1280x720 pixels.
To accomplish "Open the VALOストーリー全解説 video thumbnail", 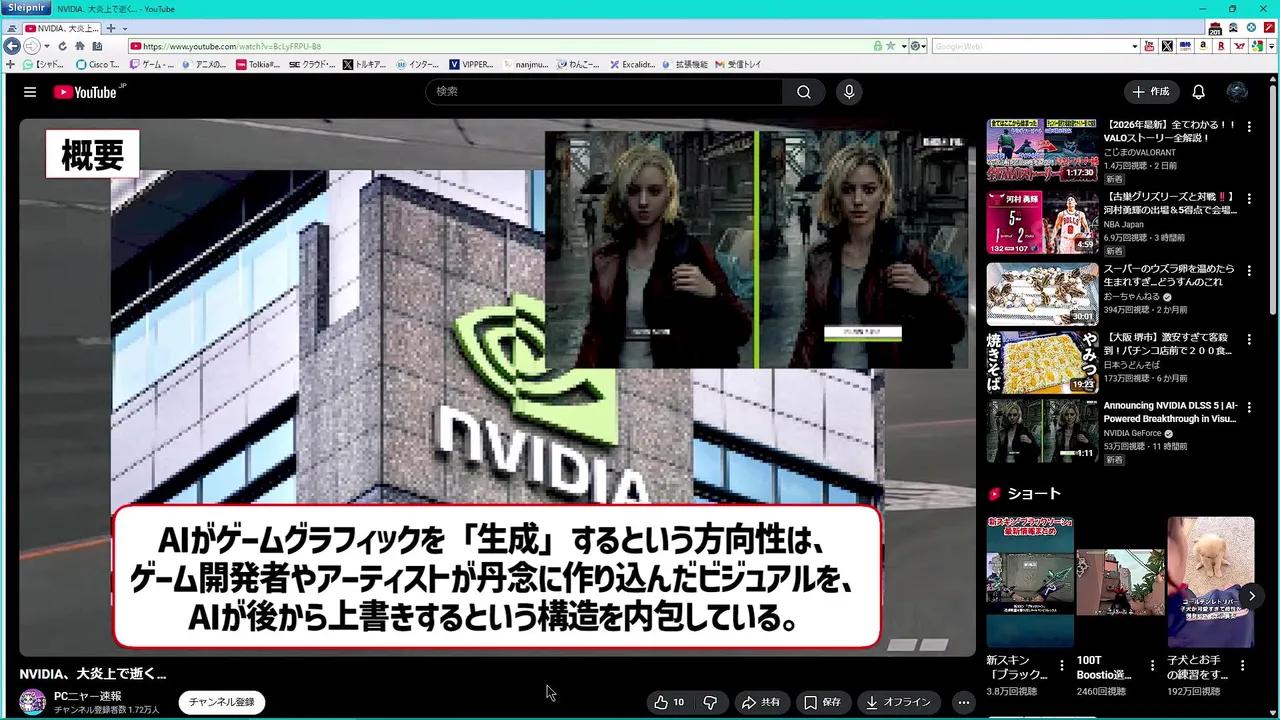I will (x=1042, y=150).
